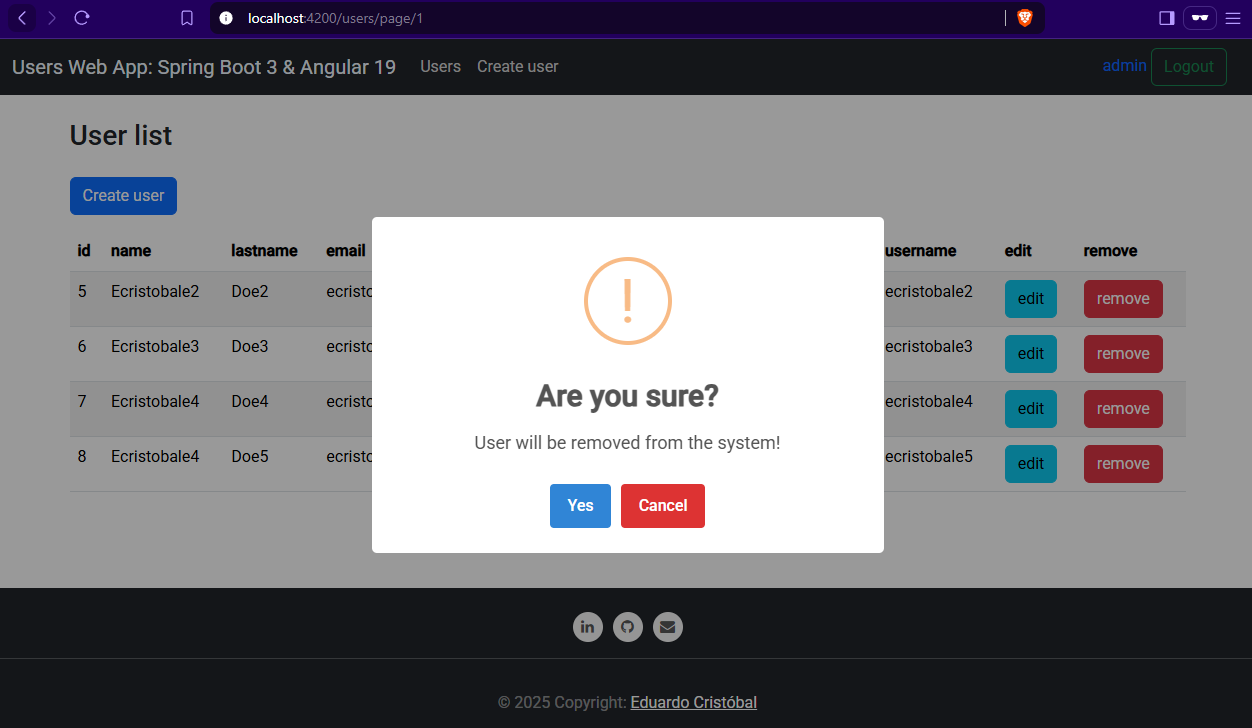The width and height of the screenshot is (1252, 728).
Task: Click remove for user ecristobale5
Action: pyautogui.click(x=1123, y=464)
